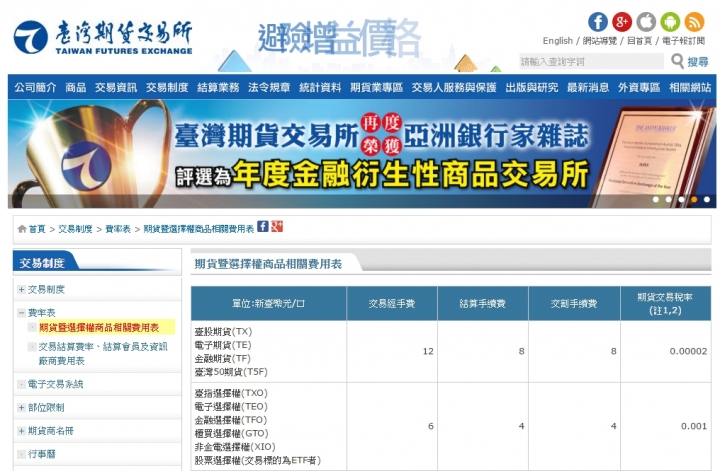Viewport: 720px width, 471px height.
Task: Select the first banner carousel dot
Action: tap(656, 199)
